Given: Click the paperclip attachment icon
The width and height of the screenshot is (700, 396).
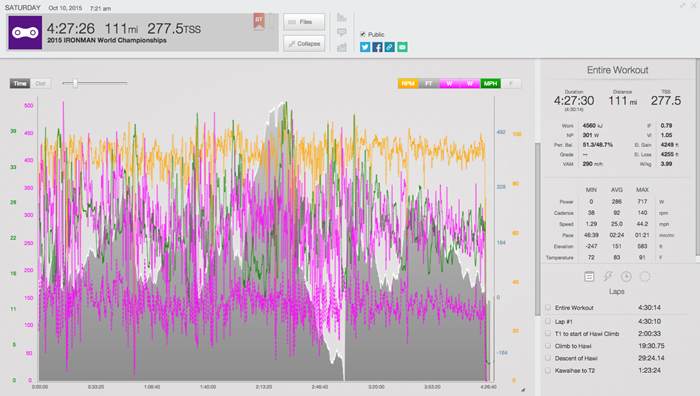Looking at the screenshot, I should coord(271,21).
